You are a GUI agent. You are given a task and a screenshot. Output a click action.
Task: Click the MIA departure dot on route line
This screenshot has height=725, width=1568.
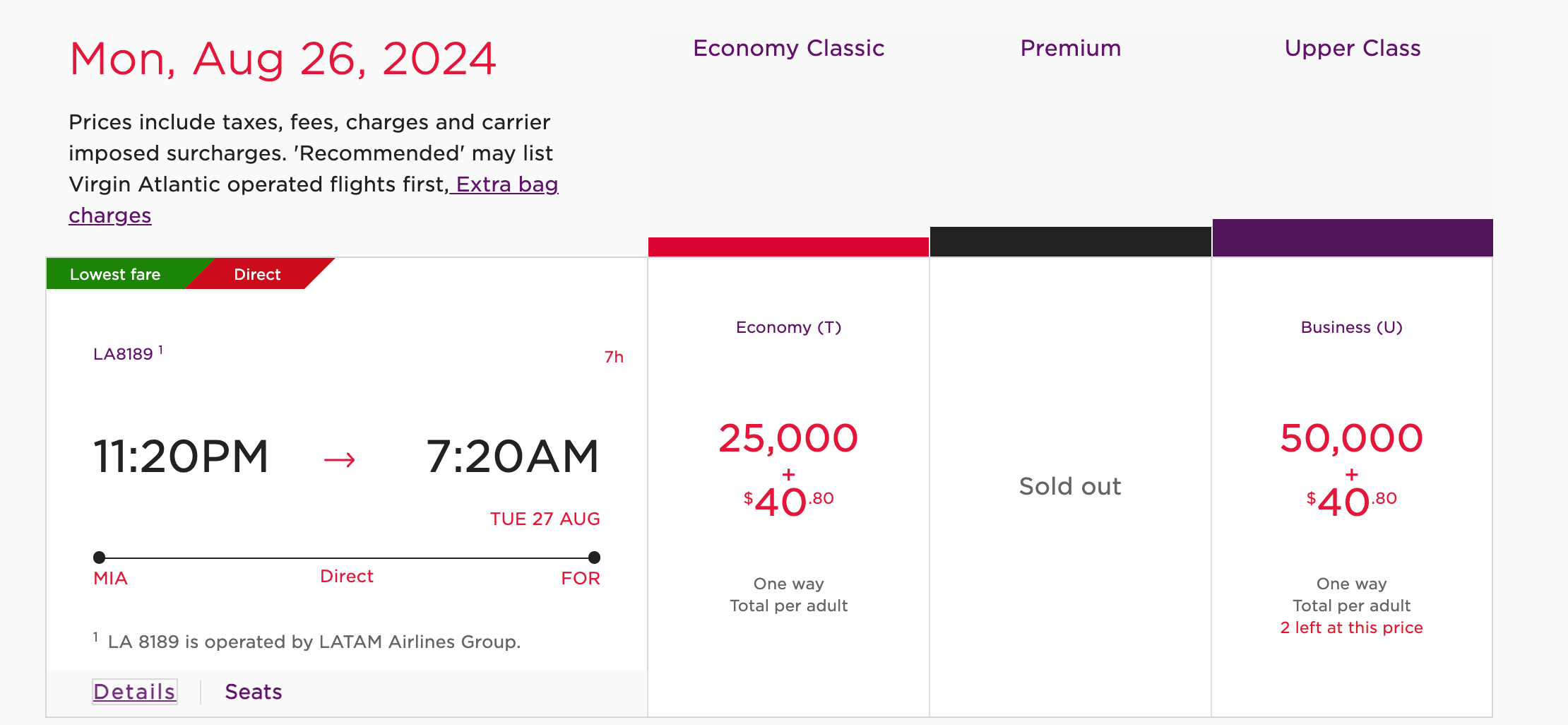click(x=100, y=558)
